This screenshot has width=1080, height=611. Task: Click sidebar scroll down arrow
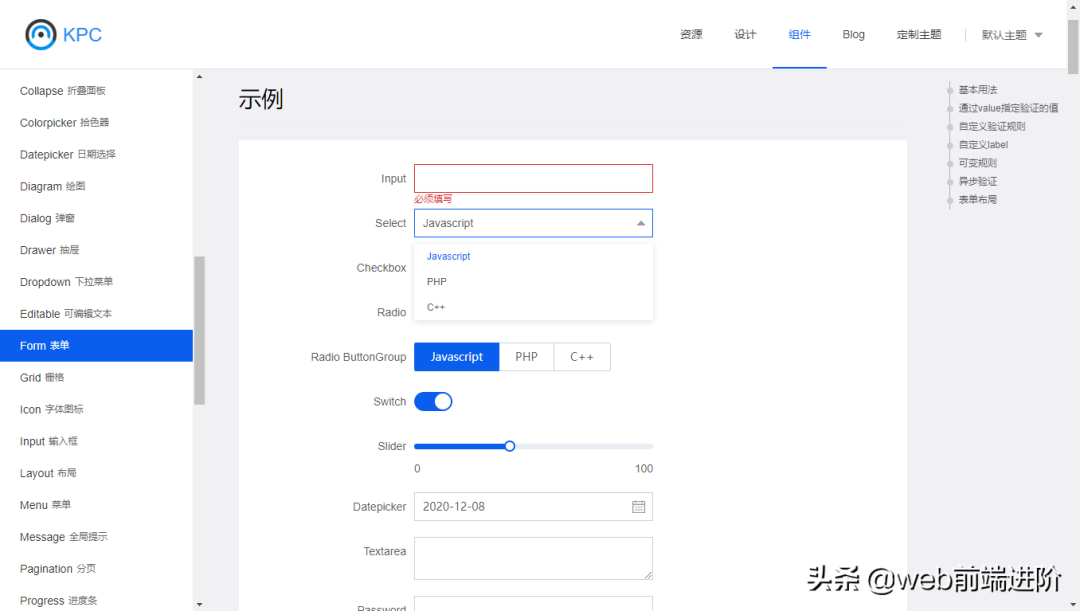(199, 604)
